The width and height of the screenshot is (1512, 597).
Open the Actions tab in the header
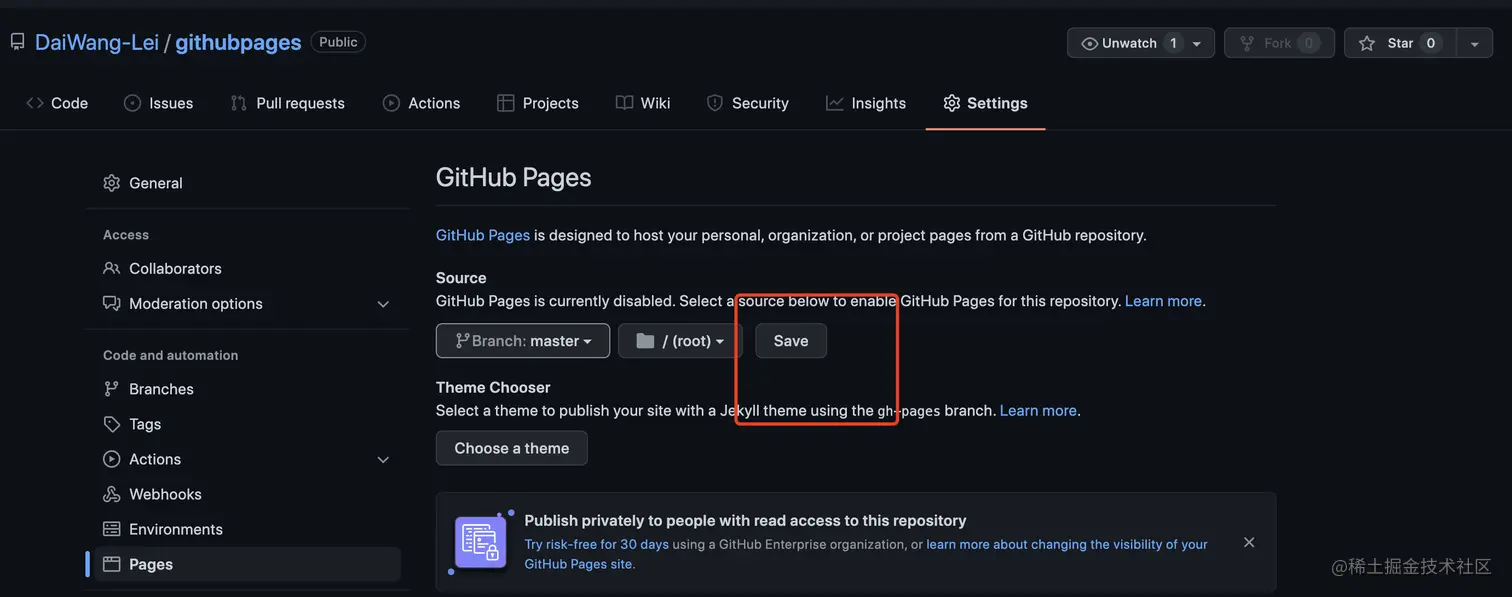422,103
